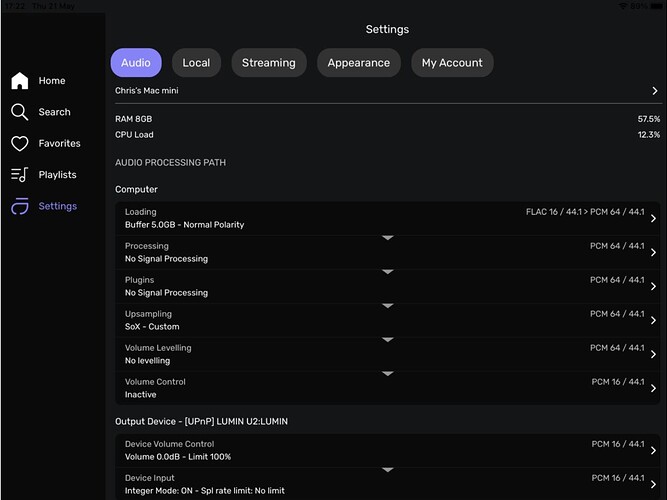The height and width of the screenshot is (500, 667).
Task: Click the 12.3% CPU load value
Action: [649, 135]
